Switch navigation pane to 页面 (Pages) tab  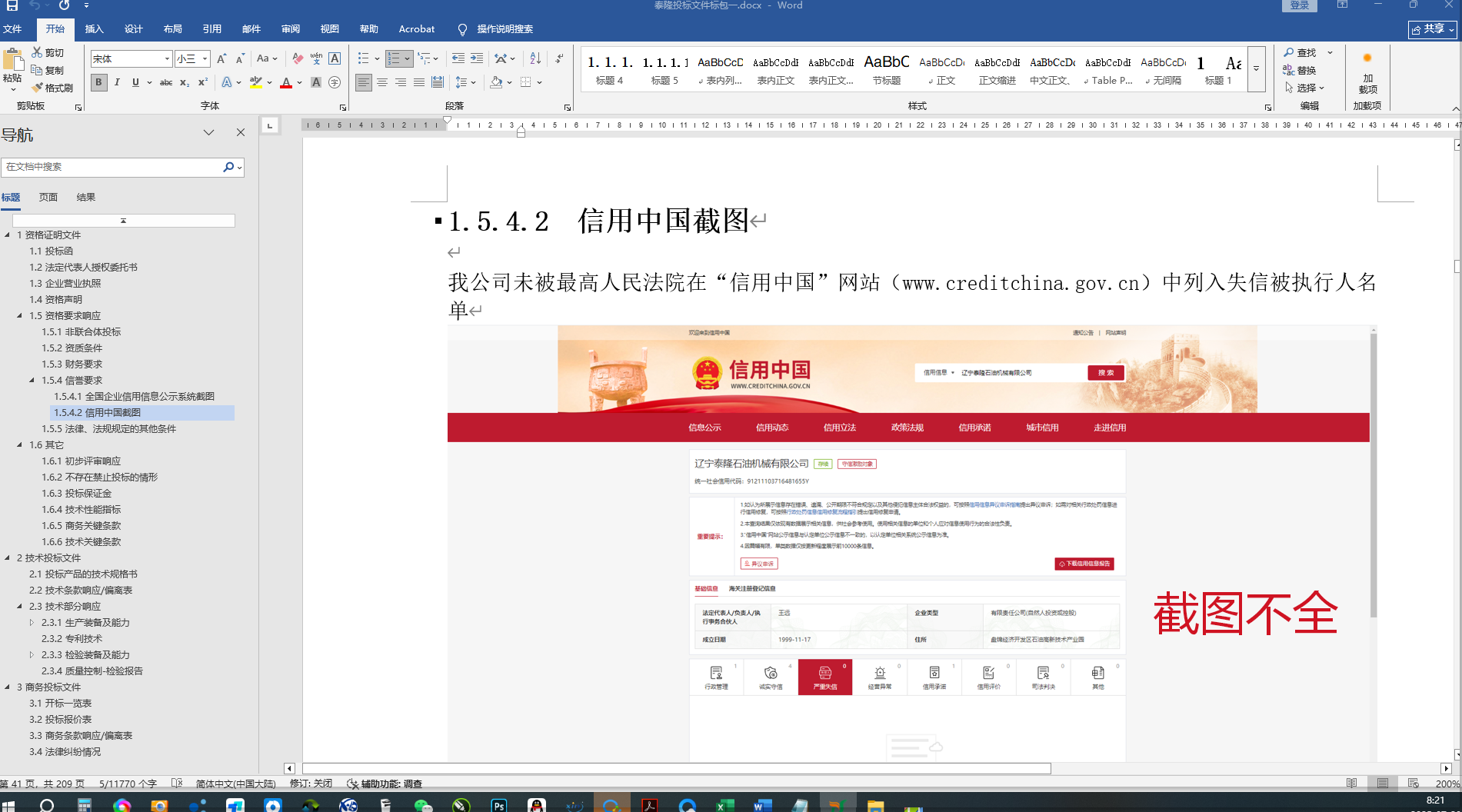tap(48, 198)
